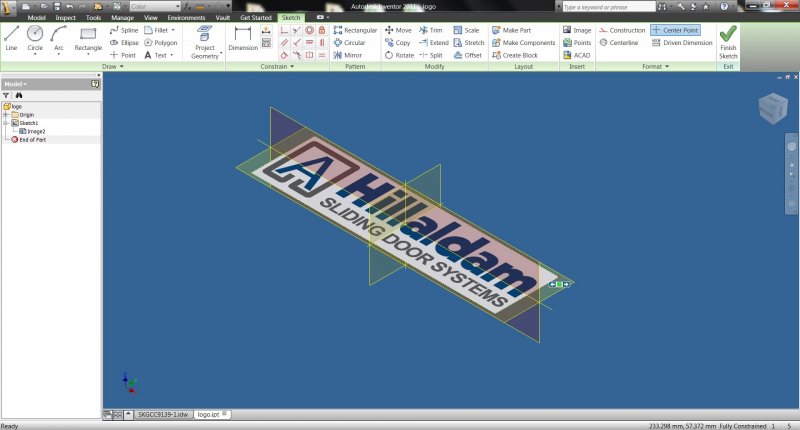The width and height of the screenshot is (800, 430).
Task: Use the Mirror pattern tool
Action: click(x=347, y=55)
